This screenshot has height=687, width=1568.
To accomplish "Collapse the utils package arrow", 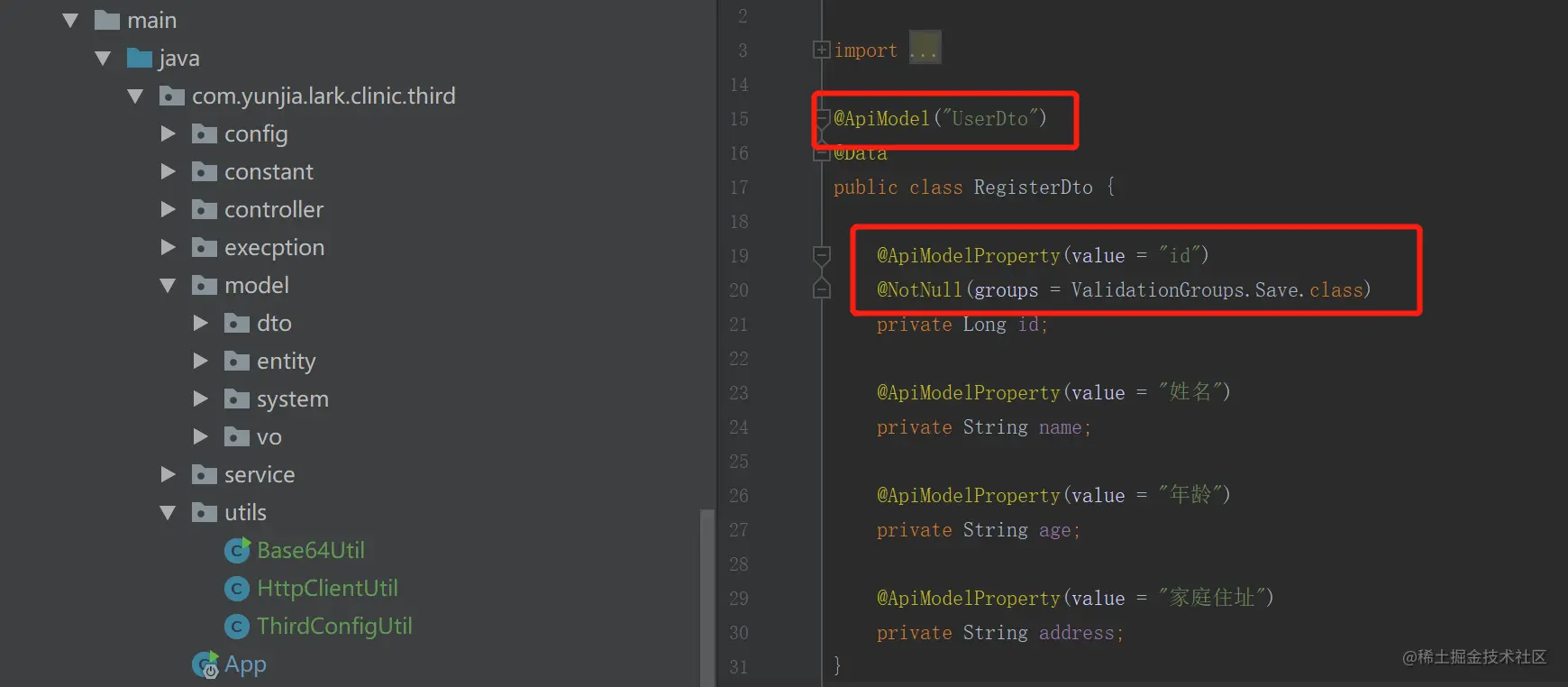I will [x=168, y=512].
